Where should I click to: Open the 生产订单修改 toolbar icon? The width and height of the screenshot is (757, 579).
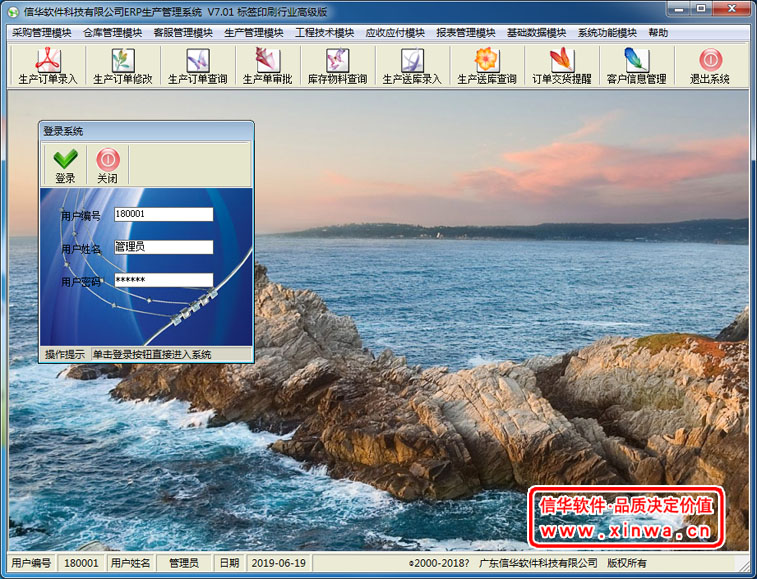pyautogui.click(x=123, y=66)
